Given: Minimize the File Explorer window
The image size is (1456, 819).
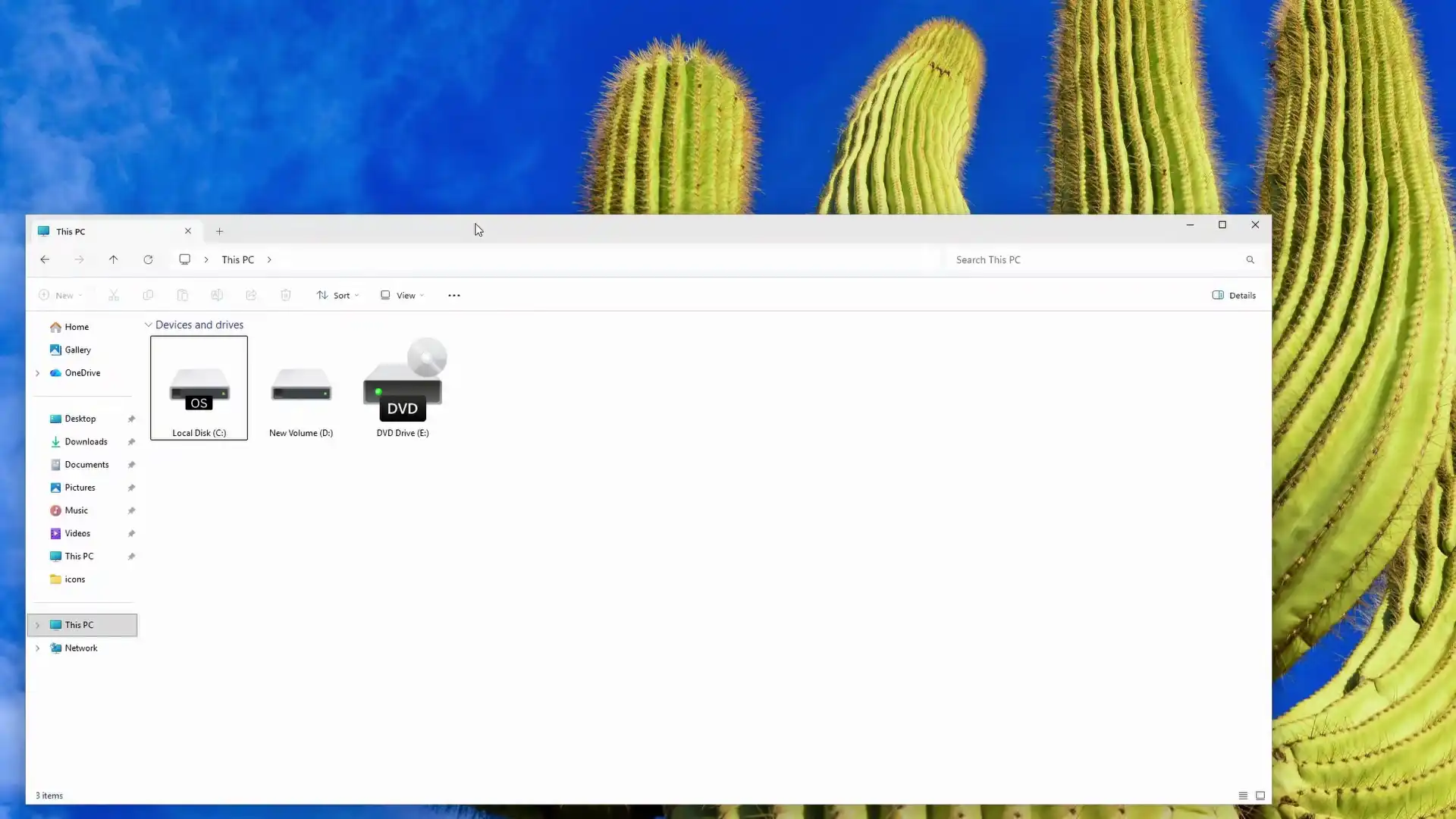Looking at the screenshot, I should [1190, 224].
